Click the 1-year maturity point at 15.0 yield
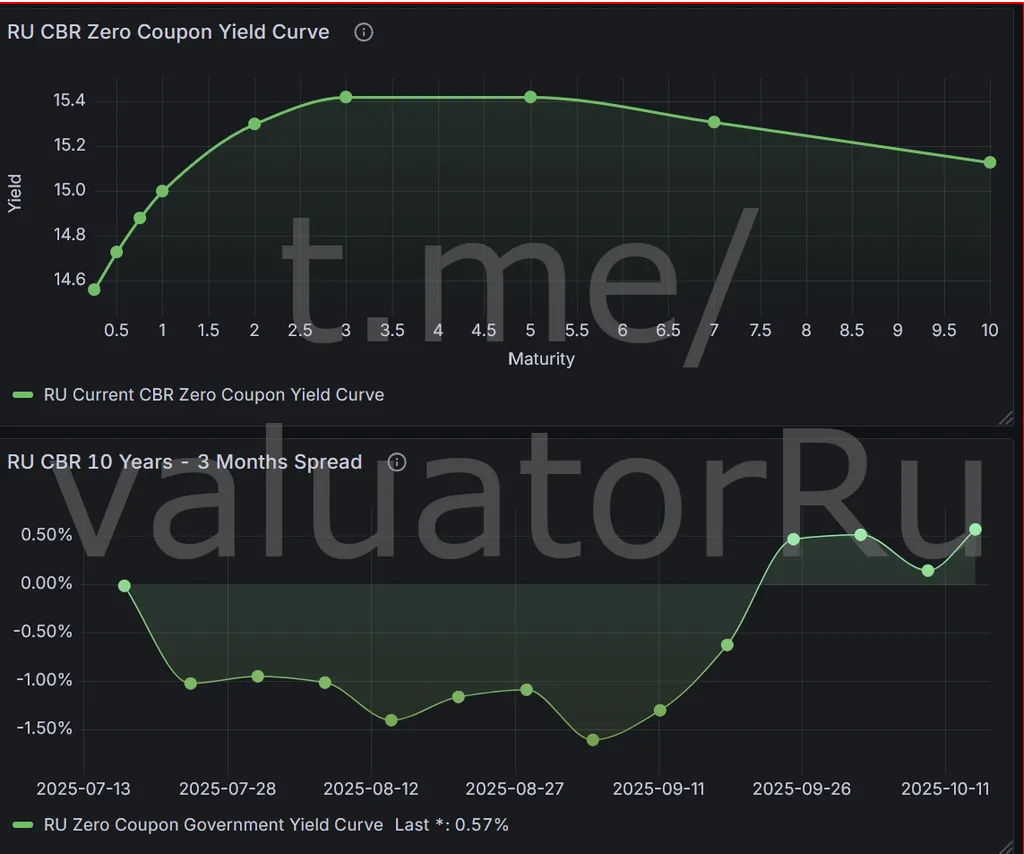This screenshot has height=854, width=1024. (x=162, y=191)
